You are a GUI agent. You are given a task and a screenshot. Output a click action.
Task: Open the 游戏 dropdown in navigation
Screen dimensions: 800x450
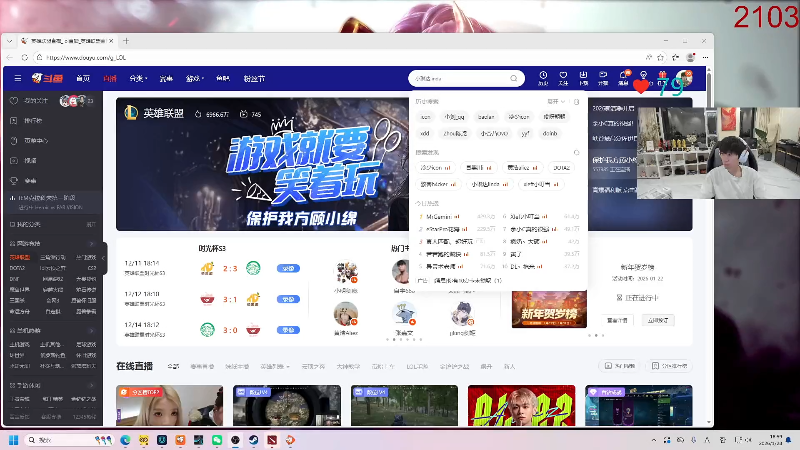click(x=194, y=79)
